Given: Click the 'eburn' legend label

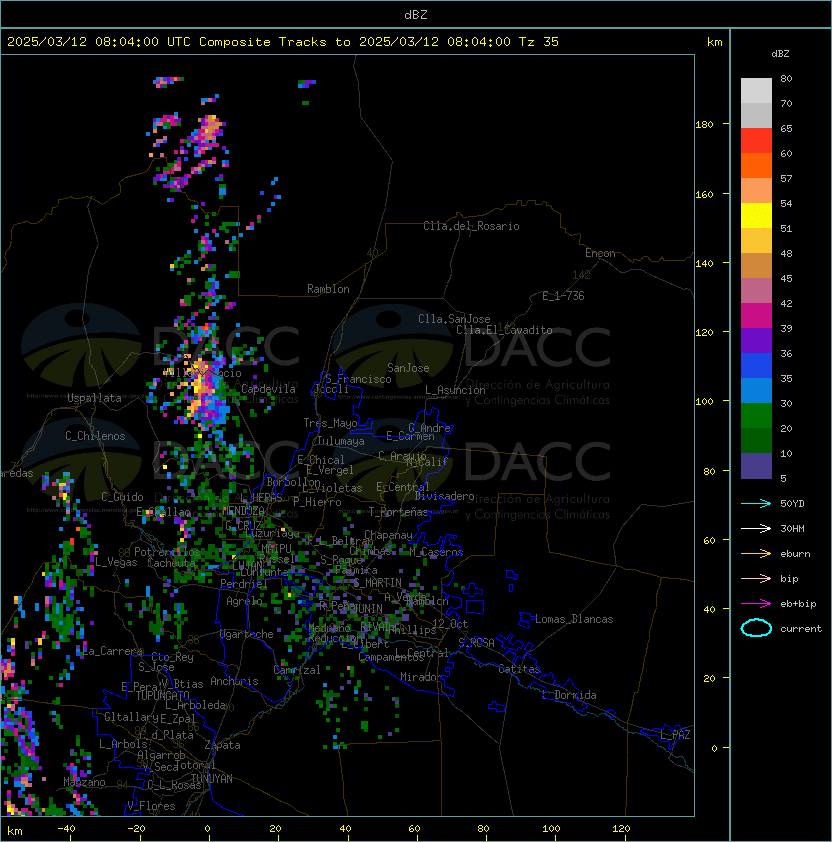Looking at the screenshot, I should coord(795,554).
